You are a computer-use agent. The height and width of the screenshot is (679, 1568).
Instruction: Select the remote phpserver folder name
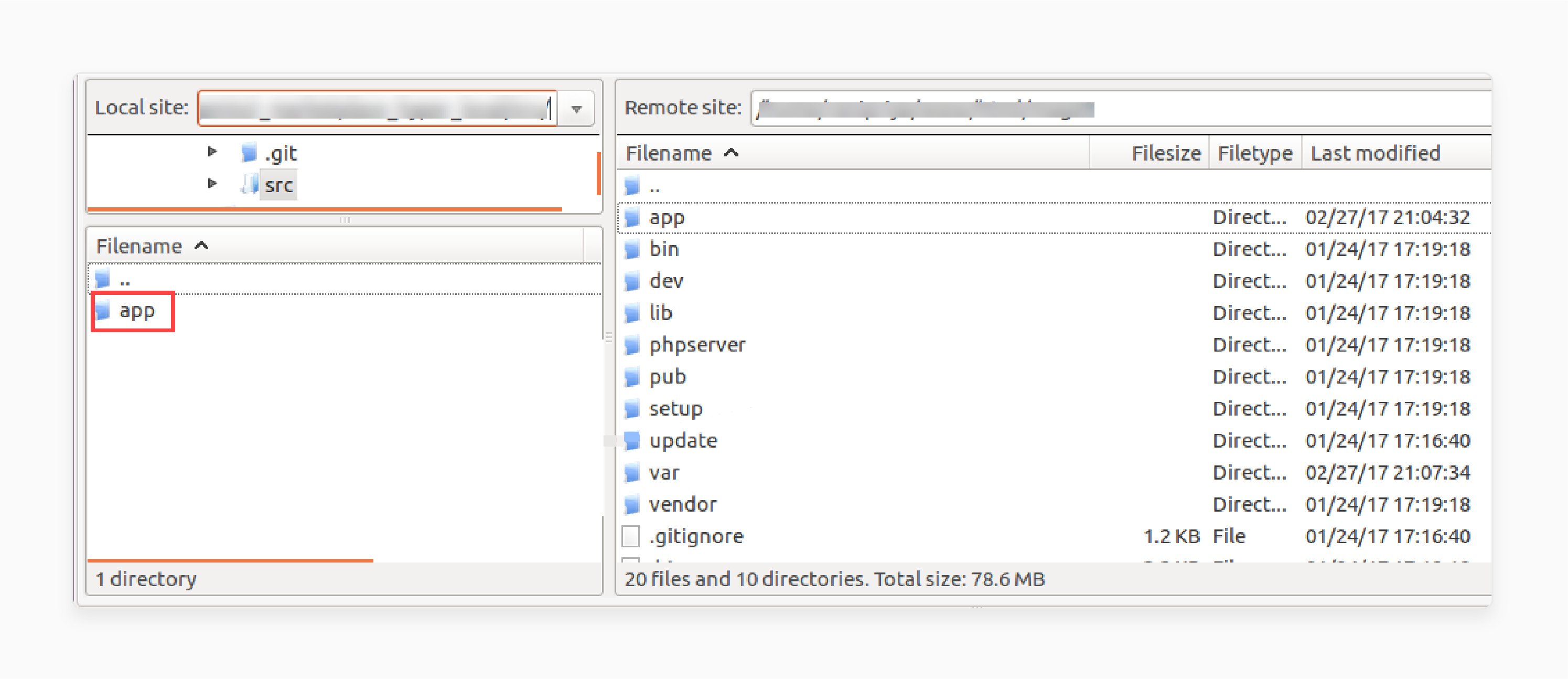point(697,345)
